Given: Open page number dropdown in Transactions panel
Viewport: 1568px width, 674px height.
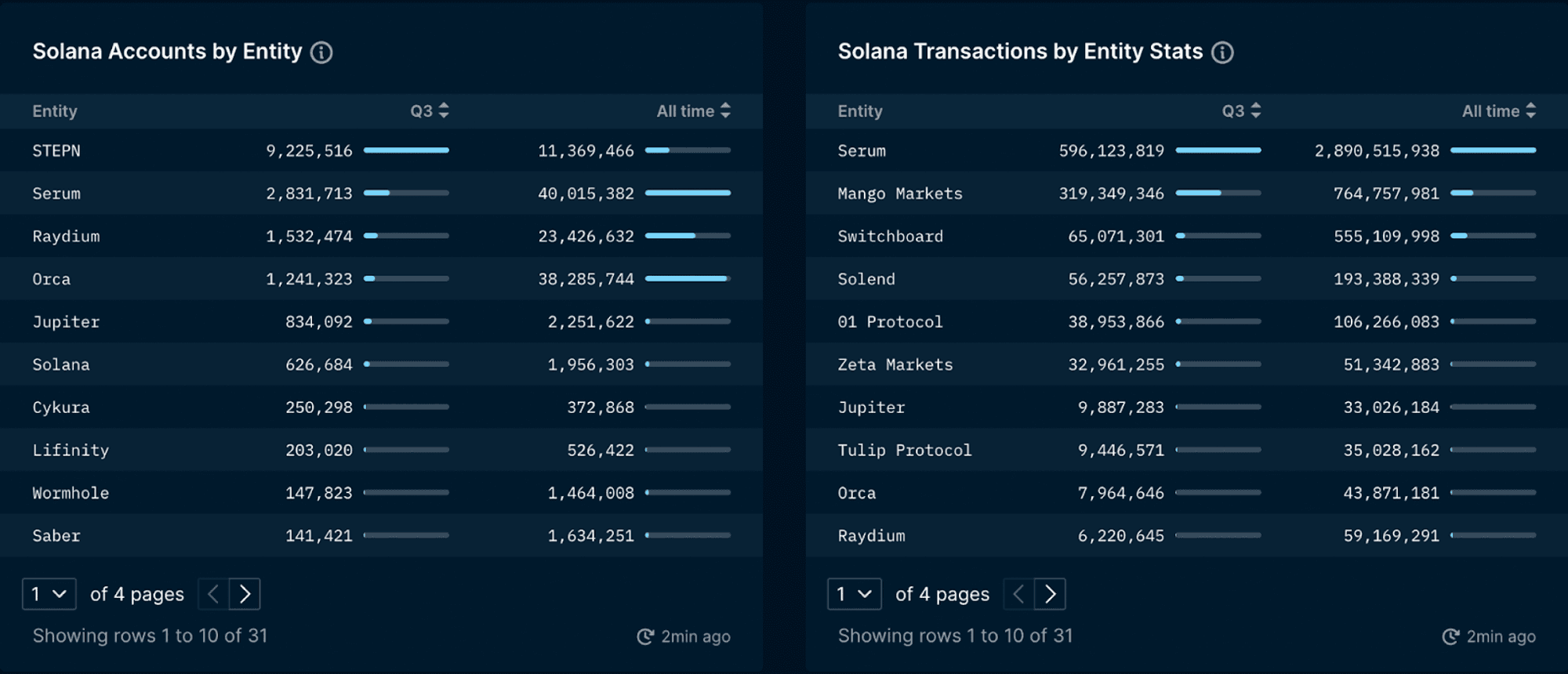Looking at the screenshot, I should point(854,594).
